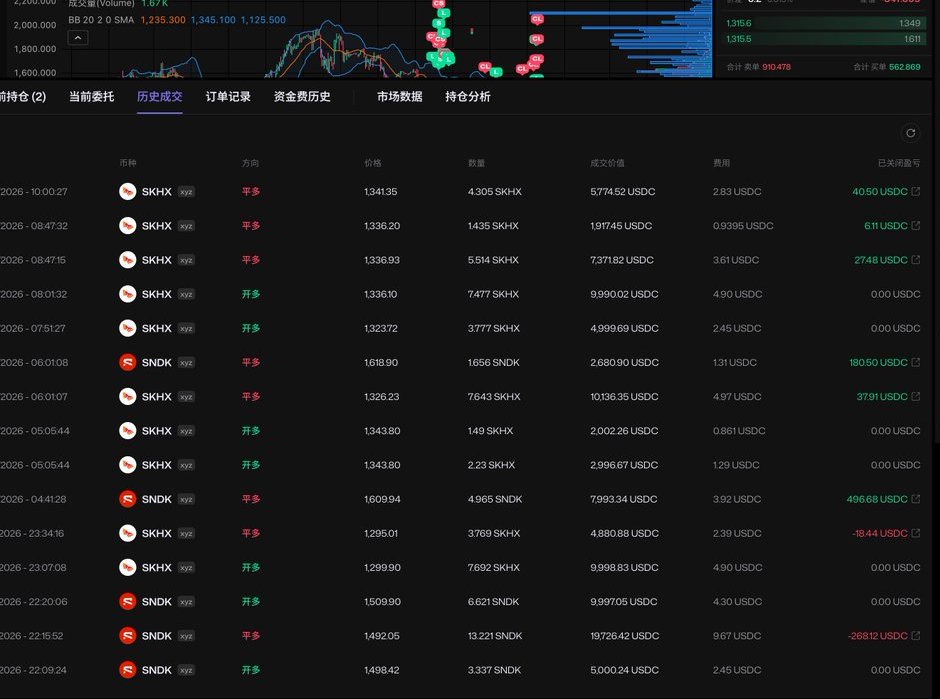The width and height of the screenshot is (940, 699).
Task: Click the 价格 column header
Action: click(x=373, y=162)
